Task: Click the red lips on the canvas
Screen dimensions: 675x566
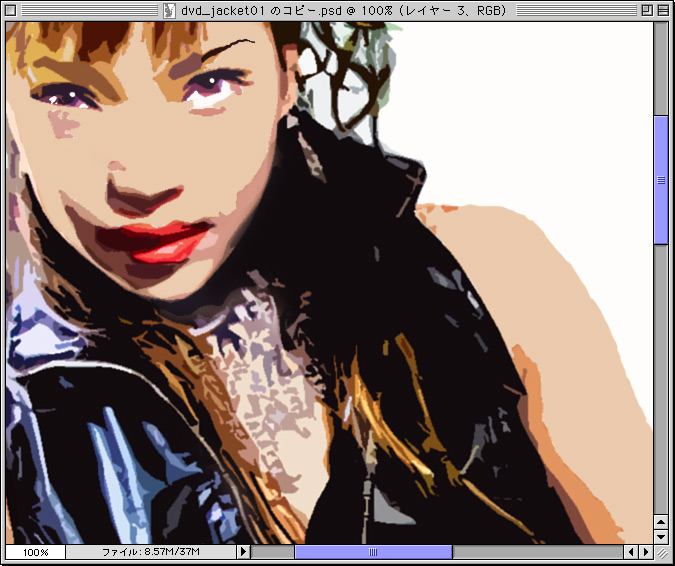Action: click(166, 240)
